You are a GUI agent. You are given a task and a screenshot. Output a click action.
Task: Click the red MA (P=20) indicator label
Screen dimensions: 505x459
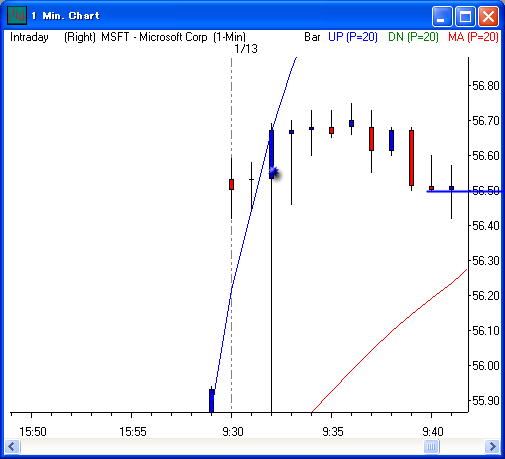[x=473, y=37]
